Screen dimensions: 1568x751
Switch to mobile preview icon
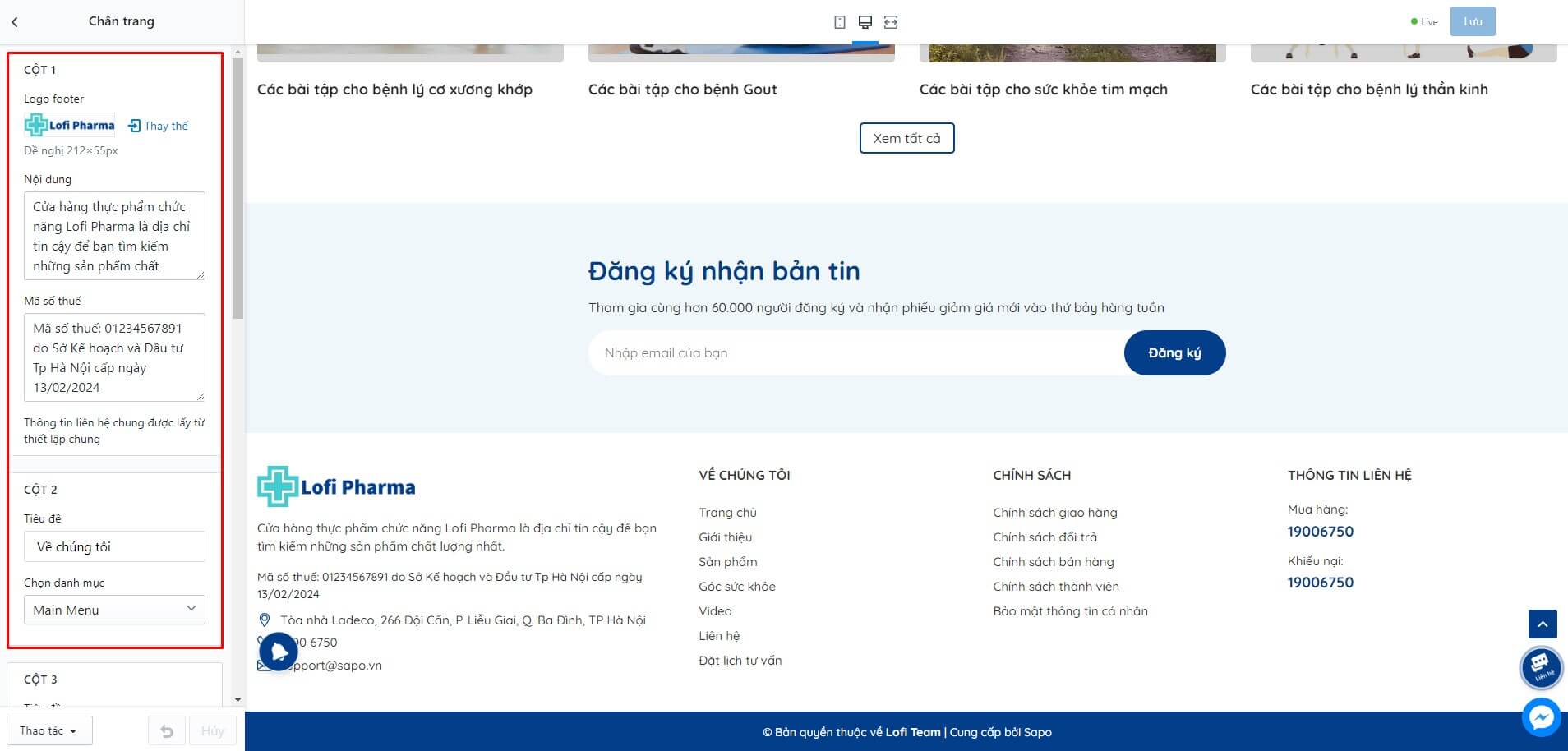coord(840,22)
